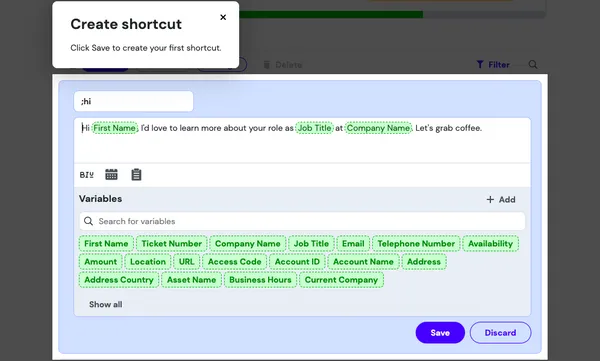The image size is (600, 361).
Task: Insert the Current Company variable
Action: (x=341, y=279)
